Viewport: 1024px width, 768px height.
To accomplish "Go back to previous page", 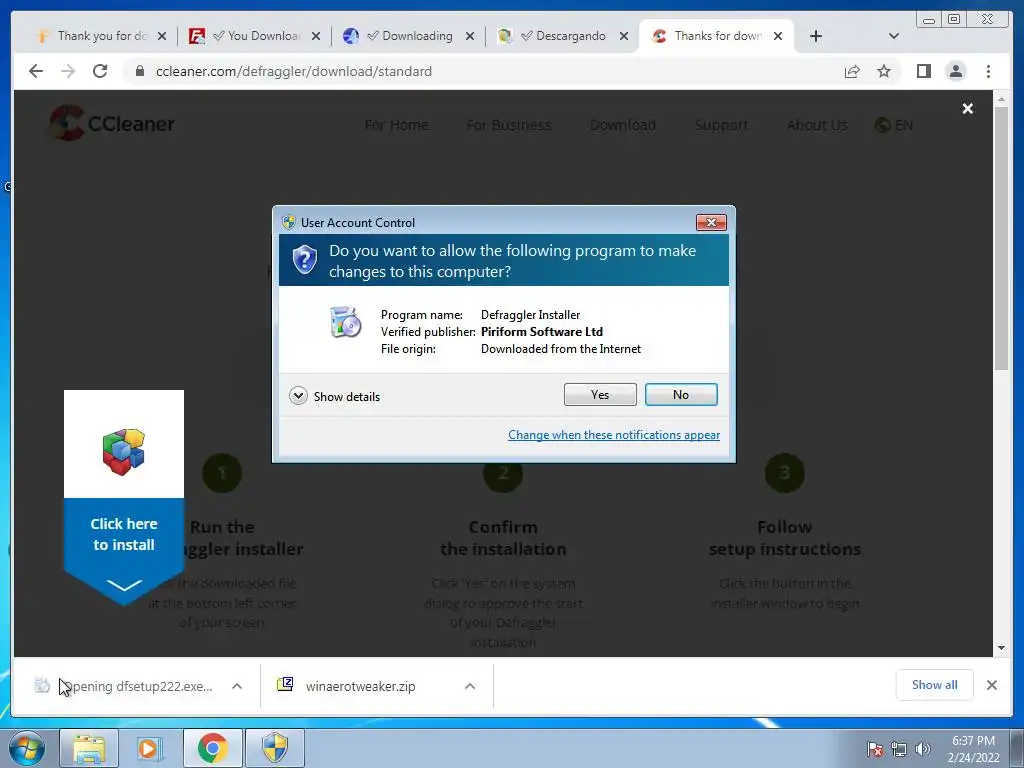I will point(36,71).
